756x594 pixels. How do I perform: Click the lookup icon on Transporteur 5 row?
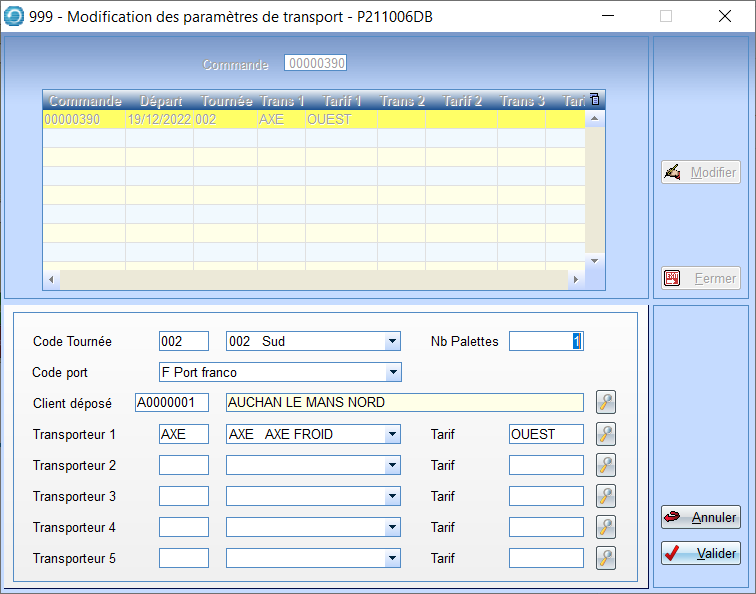(x=605, y=558)
